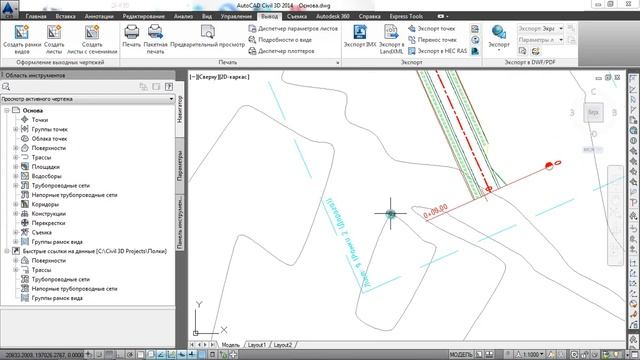This screenshot has width=640, height=360.
Task: Click the Печать printer icon
Action: [131, 32]
